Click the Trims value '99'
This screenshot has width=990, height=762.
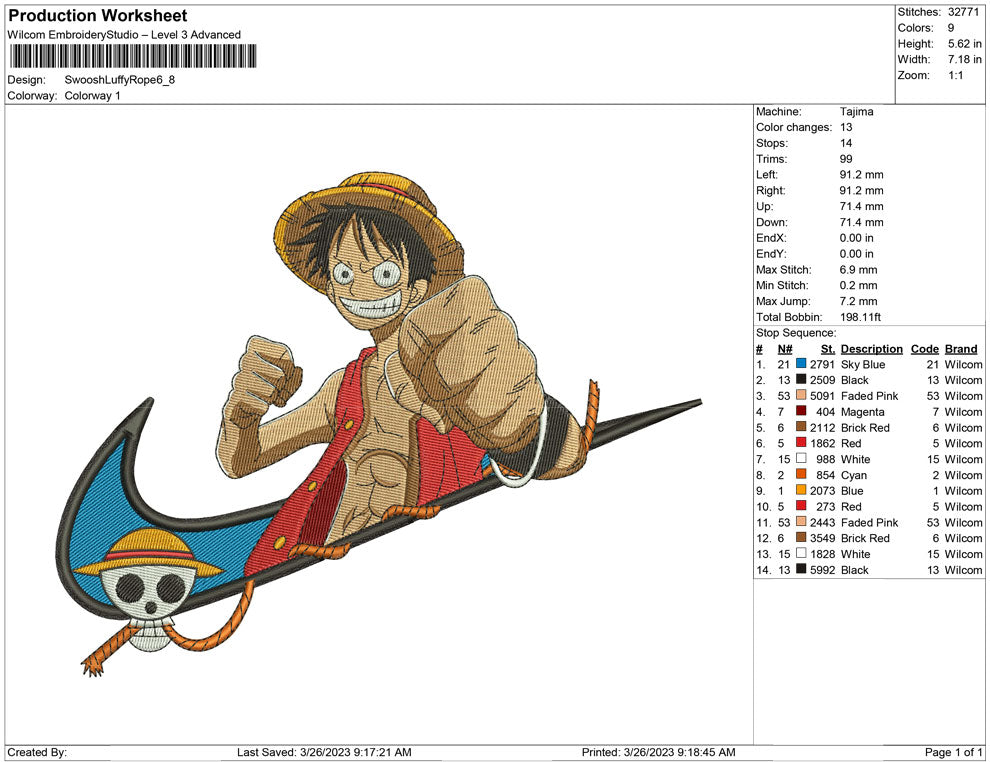click(846, 159)
